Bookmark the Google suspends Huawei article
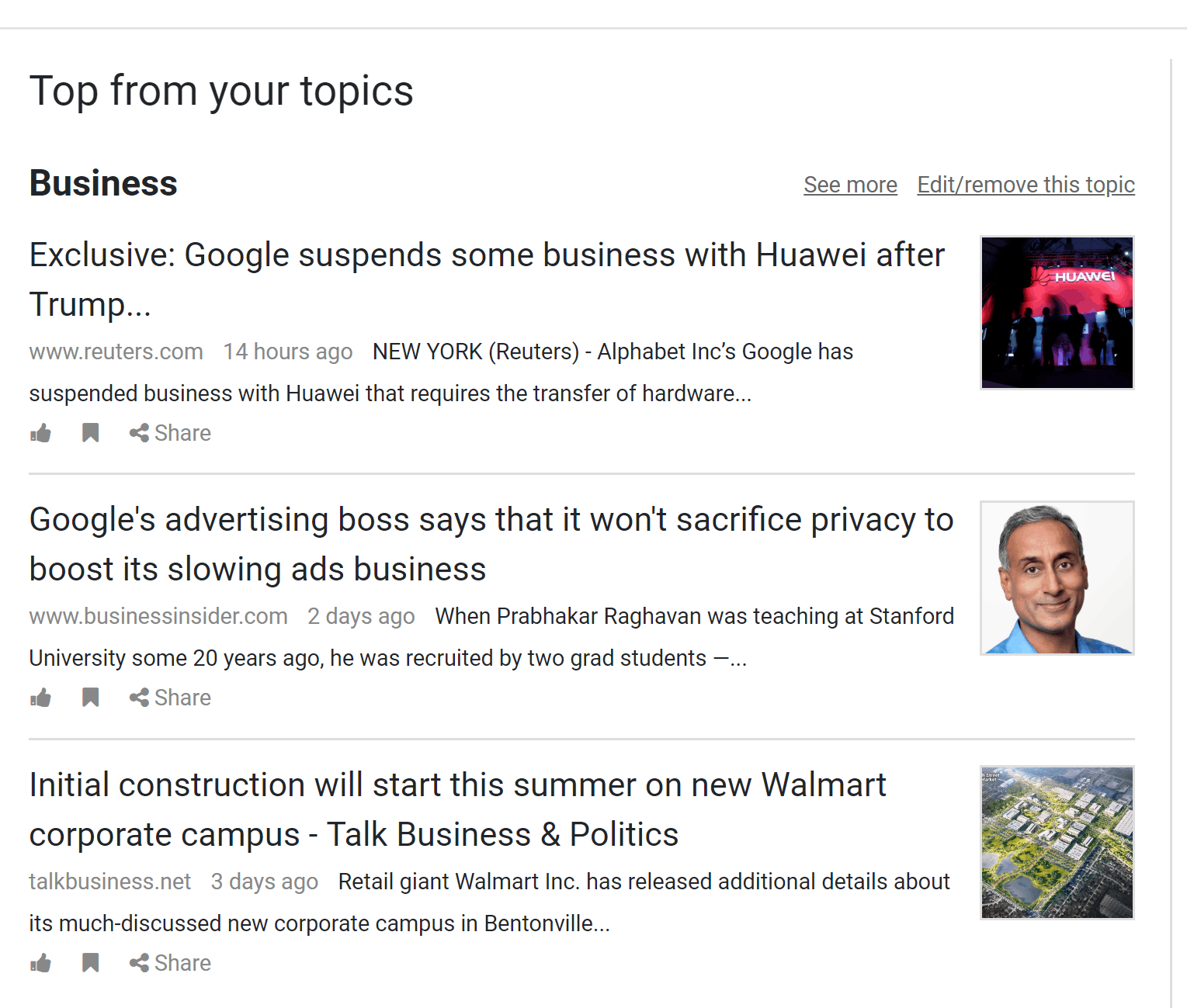The image size is (1187, 1008). click(x=91, y=433)
